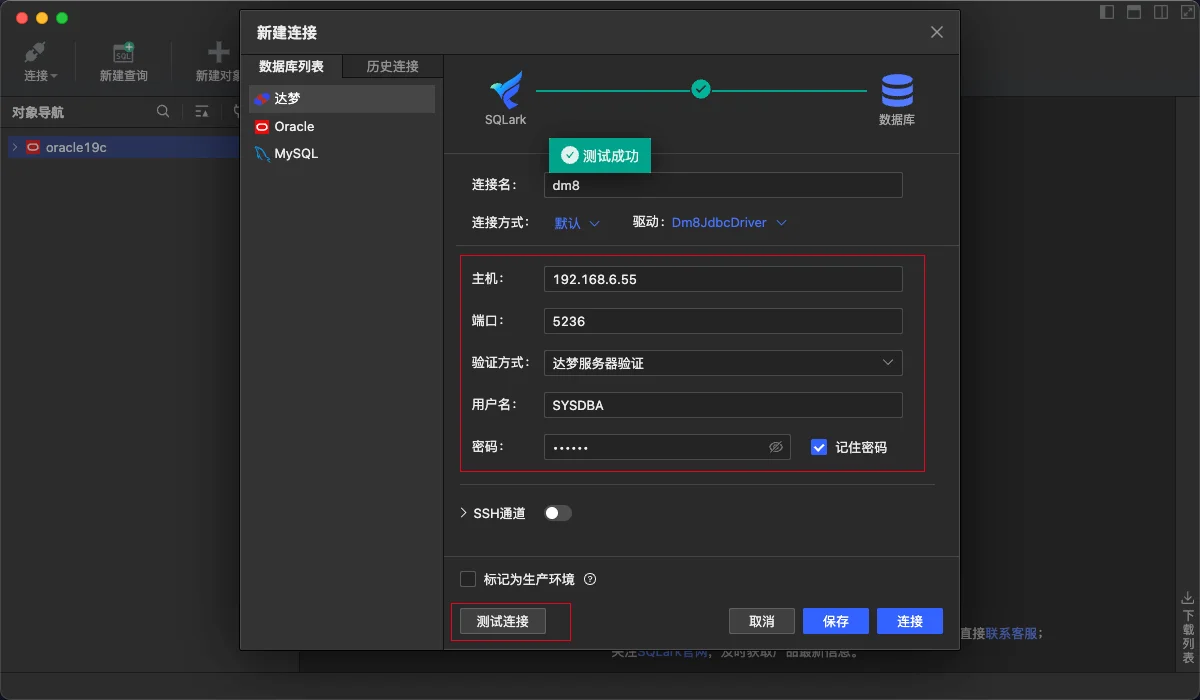Select MySQL in the database list
The width and height of the screenshot is (1200, 700).
[x=296, y=154]
